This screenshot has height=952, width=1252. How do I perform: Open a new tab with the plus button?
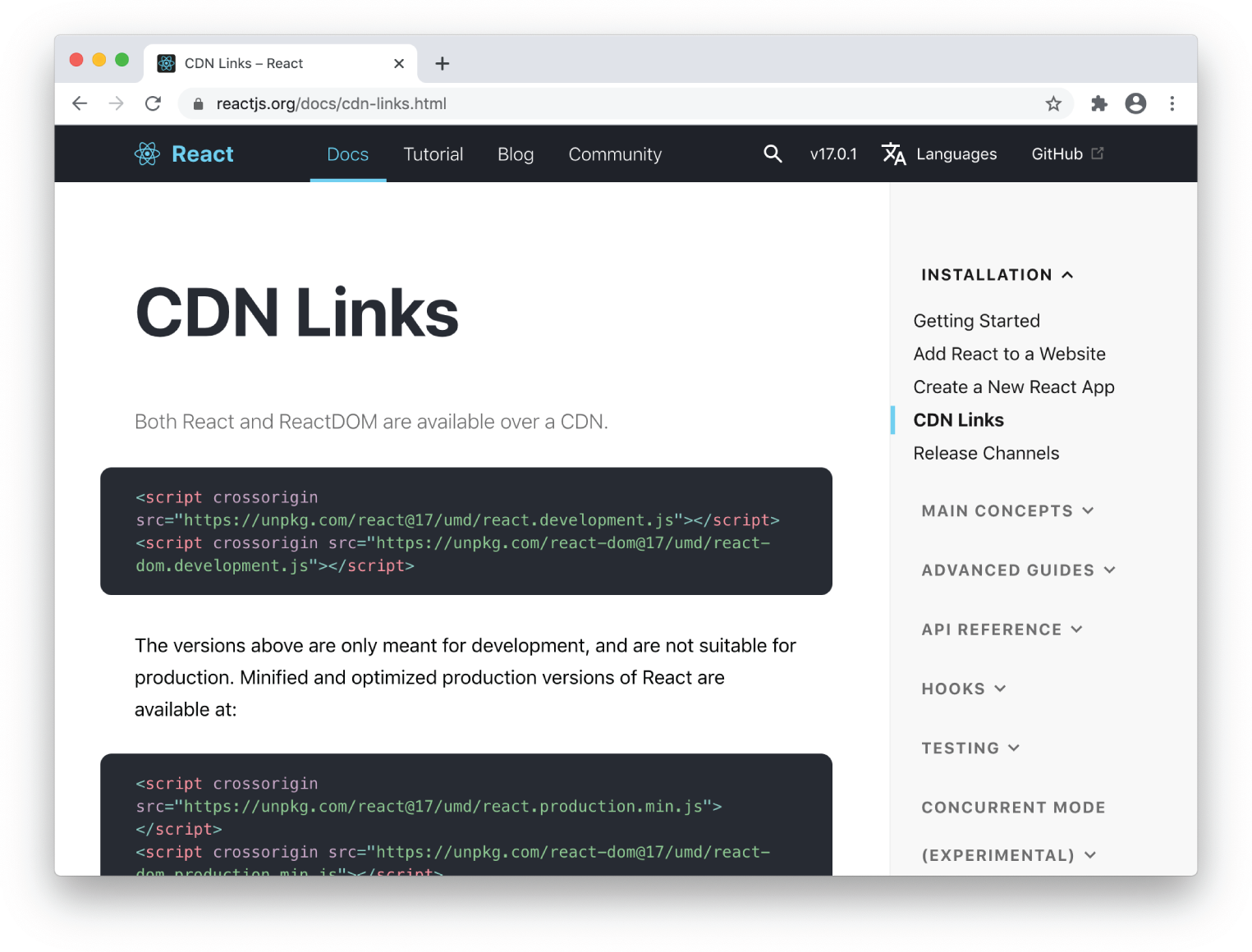tap(443, 63)
